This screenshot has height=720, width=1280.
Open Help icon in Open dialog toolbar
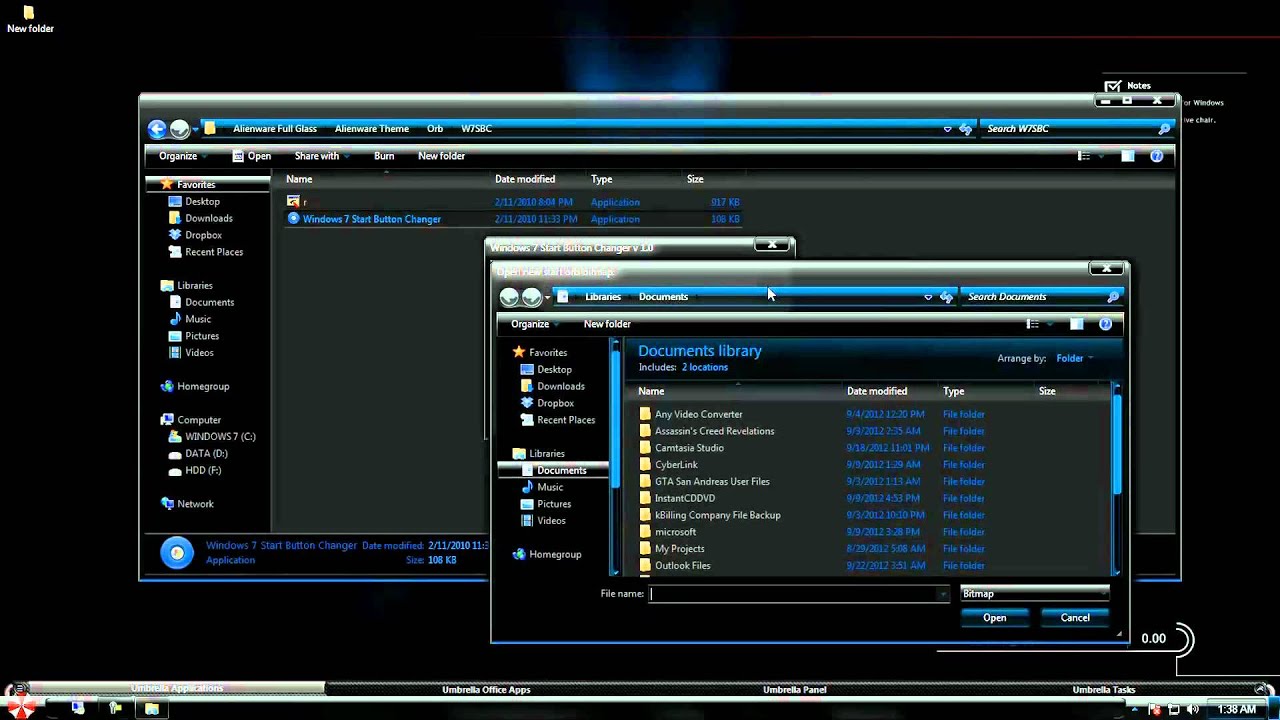1105,324
